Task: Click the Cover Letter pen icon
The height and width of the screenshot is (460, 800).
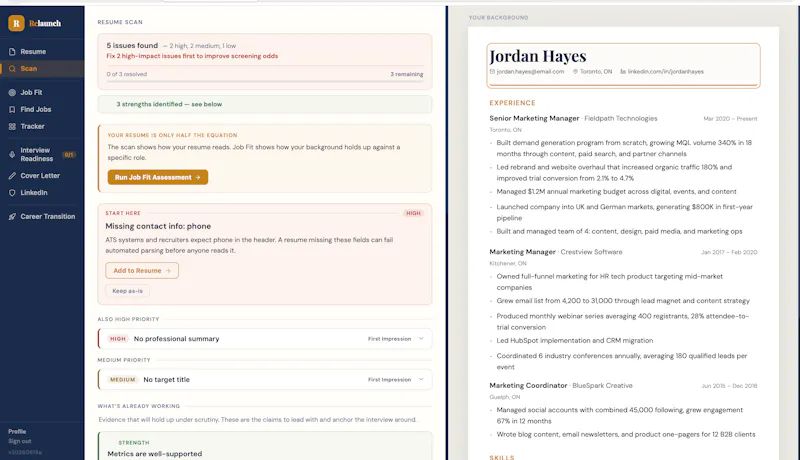Action: click(x=12, y=175)
